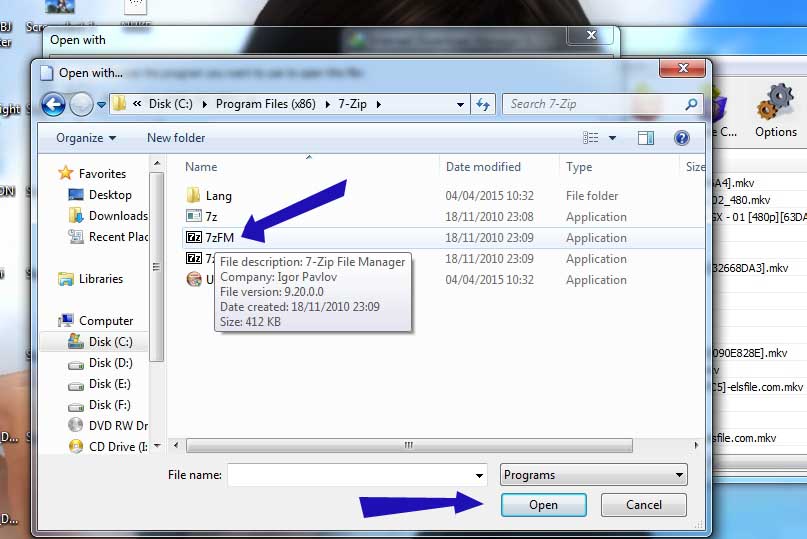
Task: Select Computer in navigation pane
Action: (x=106, y=321)
